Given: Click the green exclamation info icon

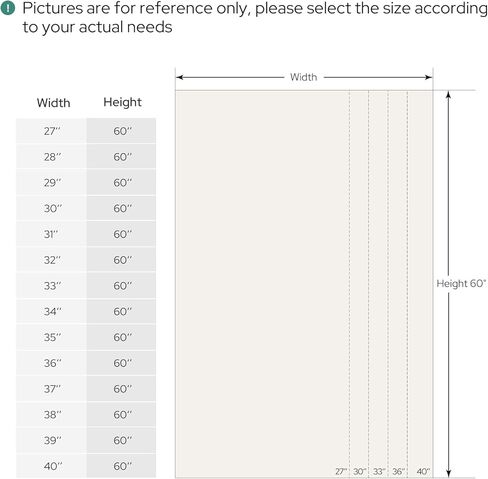Looking at the screenshot, I should (8, 8).
